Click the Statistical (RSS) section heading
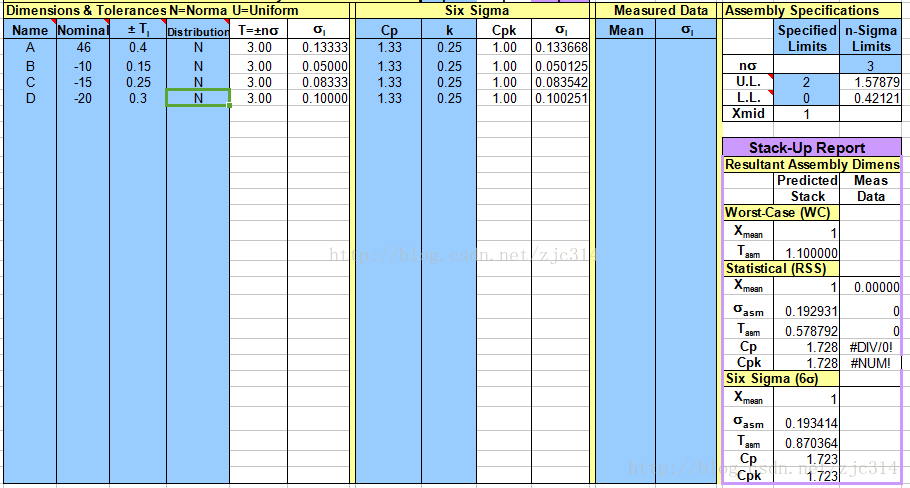This screenshot has height=488, width=910. (x=781, y=268)
